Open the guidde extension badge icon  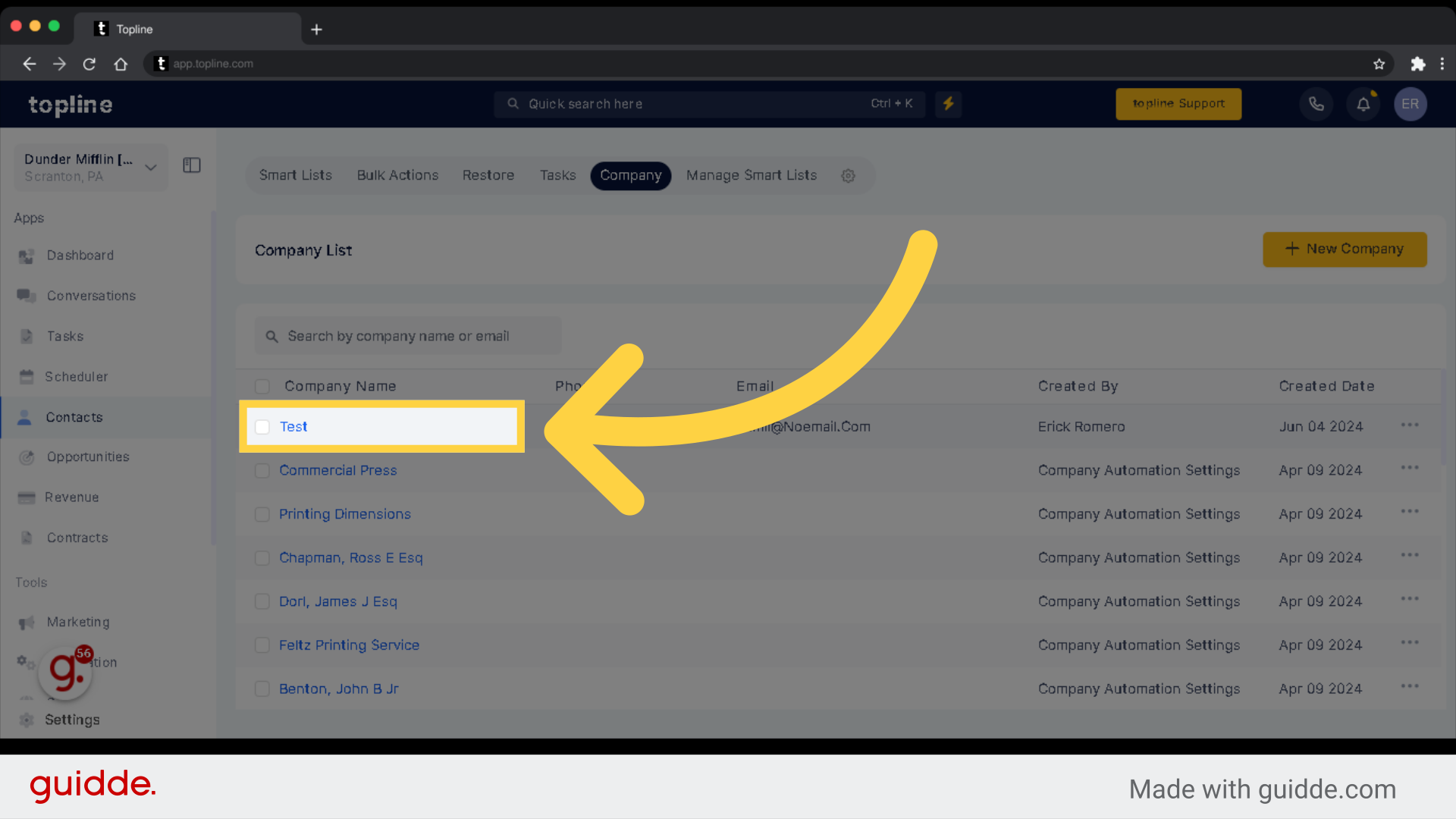pos(66,673)
